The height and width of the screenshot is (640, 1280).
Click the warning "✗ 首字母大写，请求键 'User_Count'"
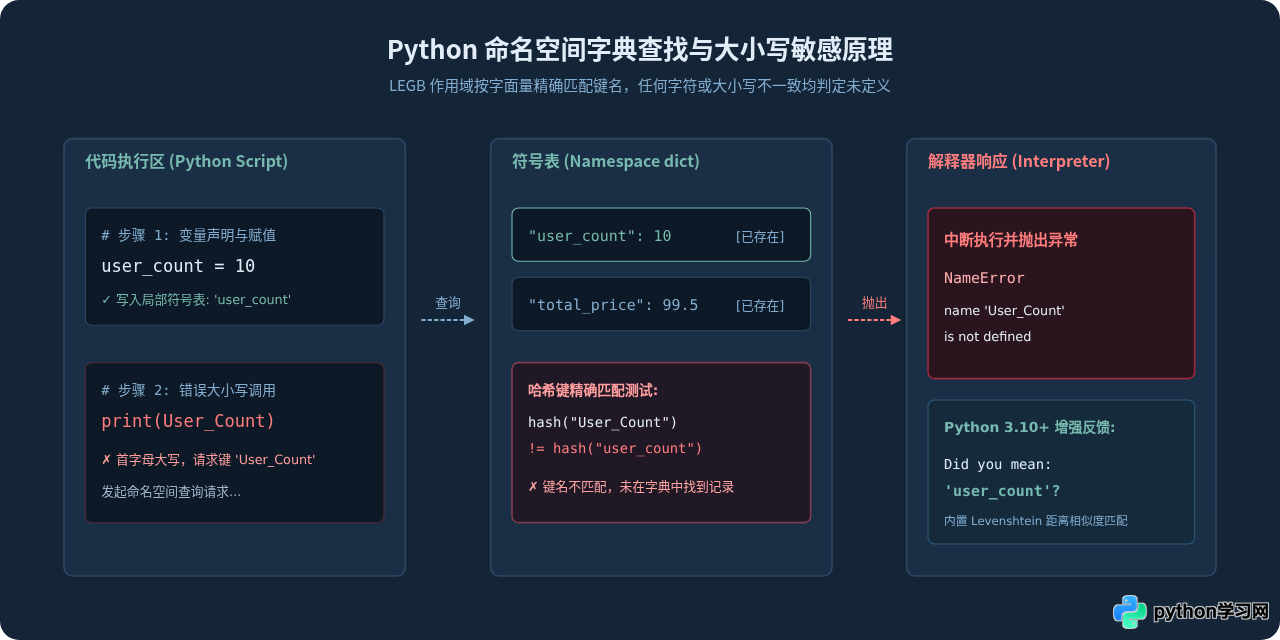[208, 459]
